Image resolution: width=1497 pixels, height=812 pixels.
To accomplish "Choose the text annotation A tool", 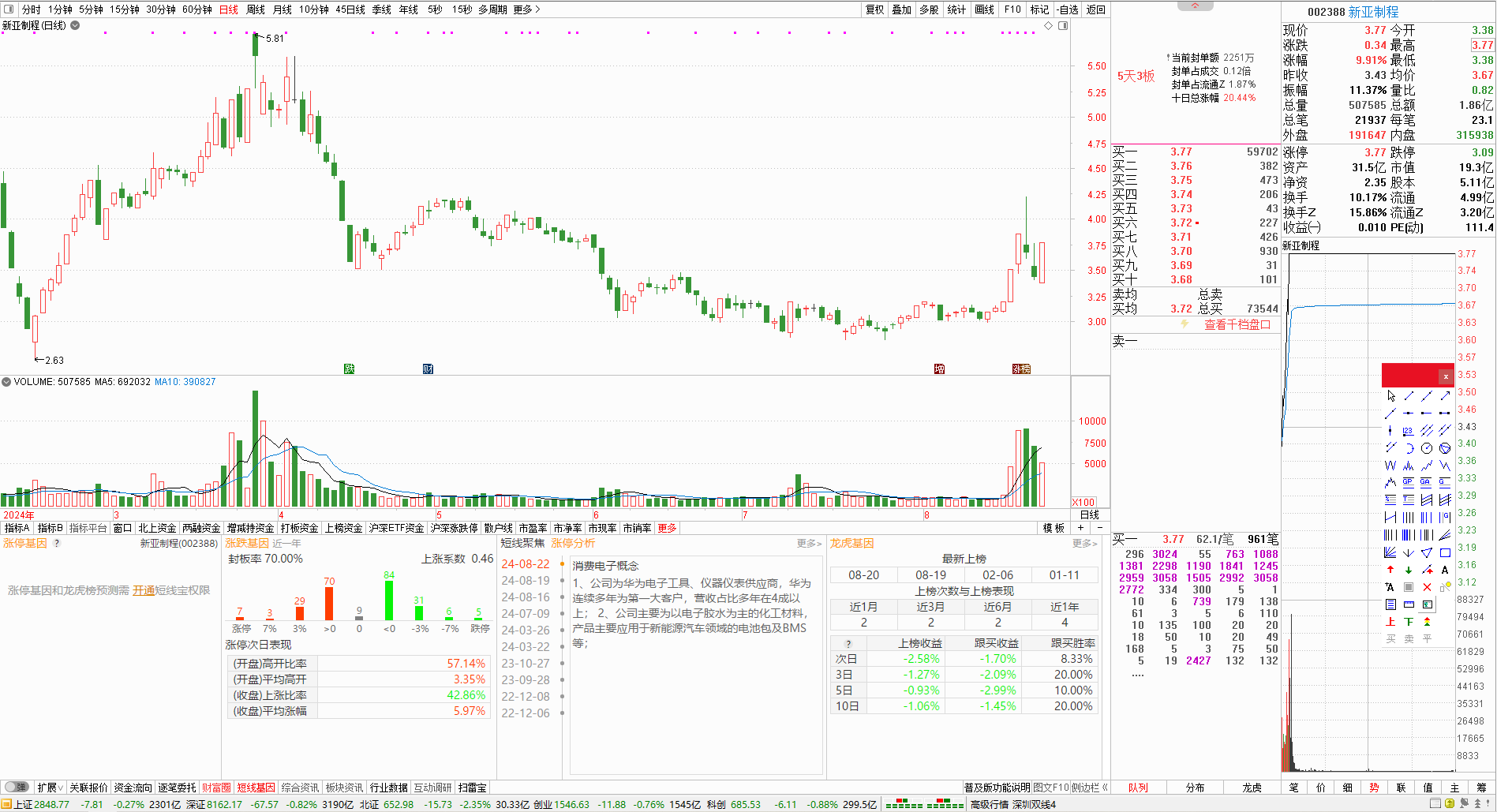I will tap(1445, 570).
